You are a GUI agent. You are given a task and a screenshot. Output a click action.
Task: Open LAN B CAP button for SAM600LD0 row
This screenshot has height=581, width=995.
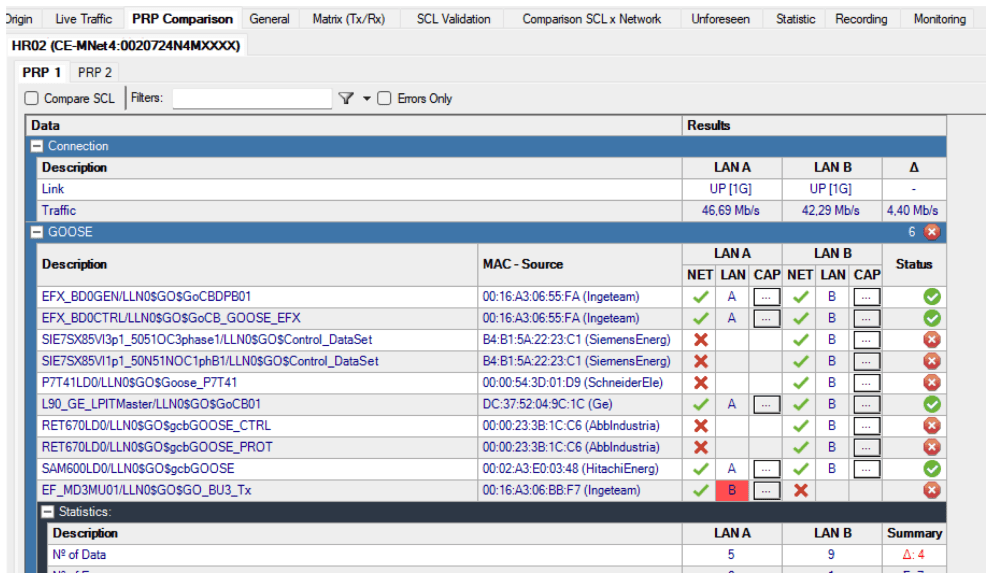click(x=866, y=469)
